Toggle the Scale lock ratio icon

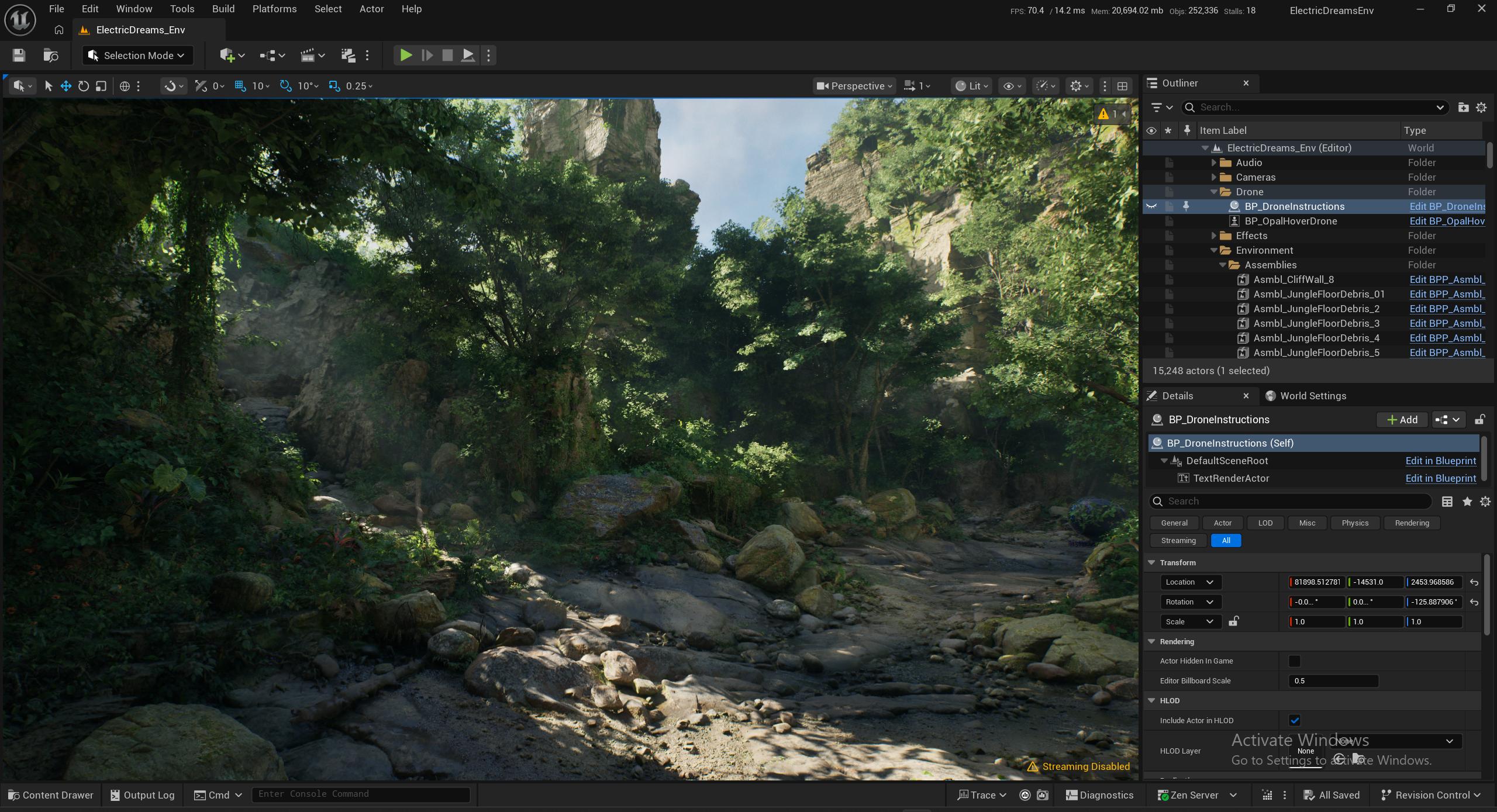point(1234,621)
